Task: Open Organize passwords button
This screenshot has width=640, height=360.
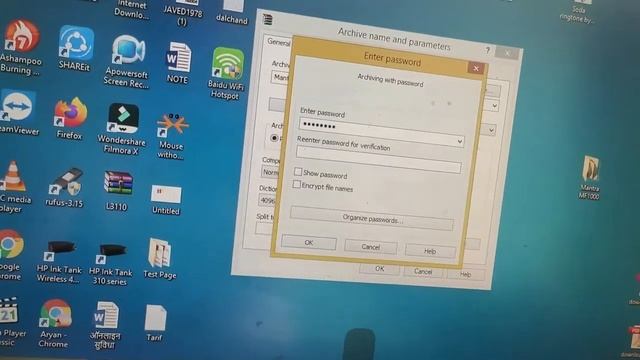Action: click(x=372, y=219)
